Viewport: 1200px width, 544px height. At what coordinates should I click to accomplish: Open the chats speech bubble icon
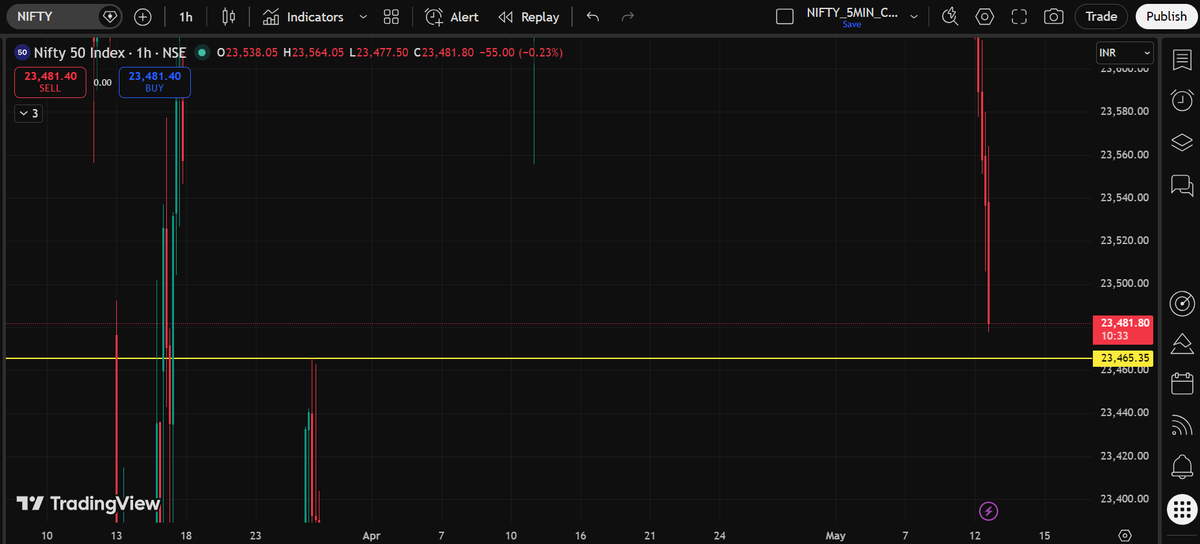[1181, 185]
